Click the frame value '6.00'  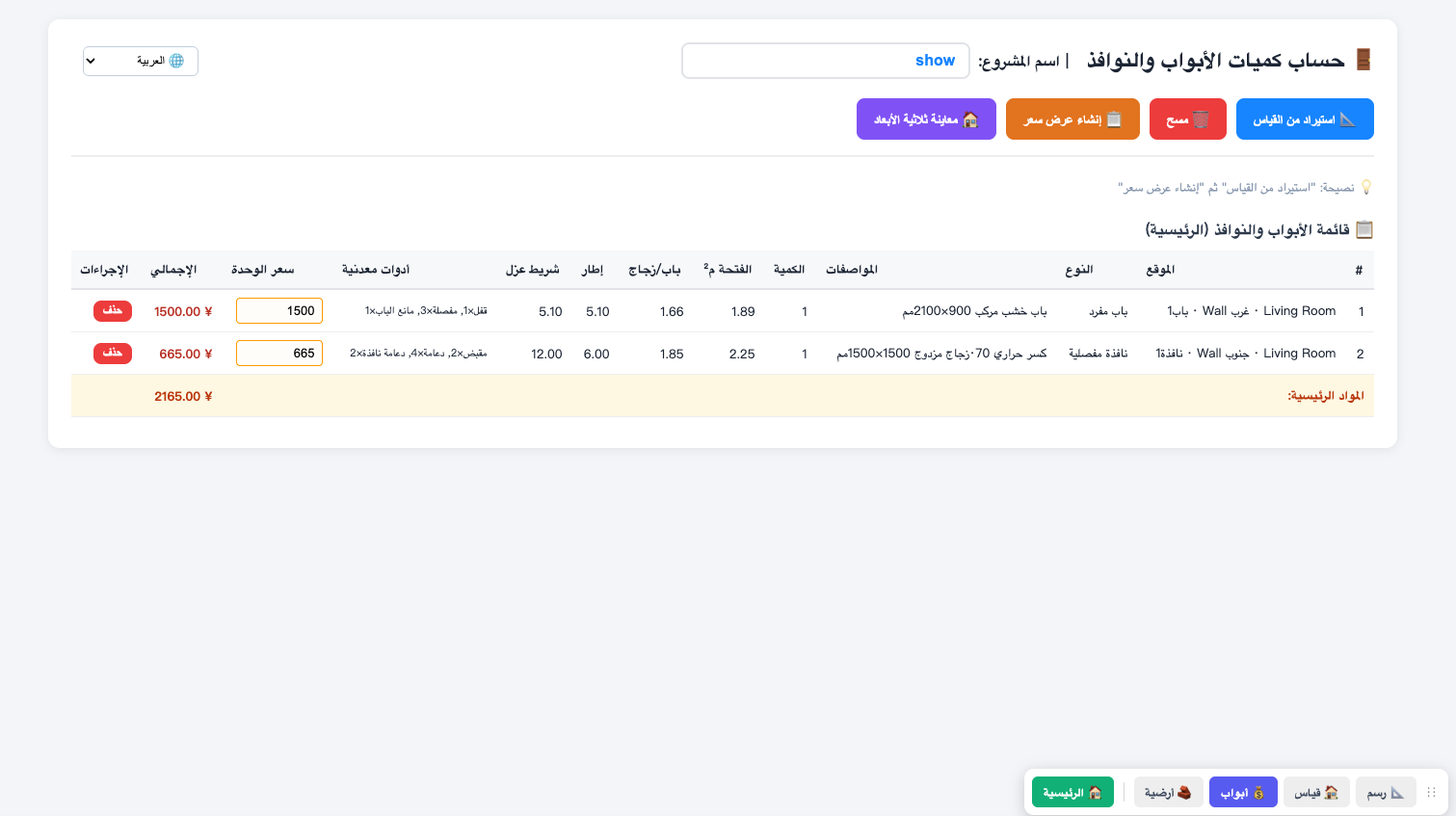click(x=596, y=354)
